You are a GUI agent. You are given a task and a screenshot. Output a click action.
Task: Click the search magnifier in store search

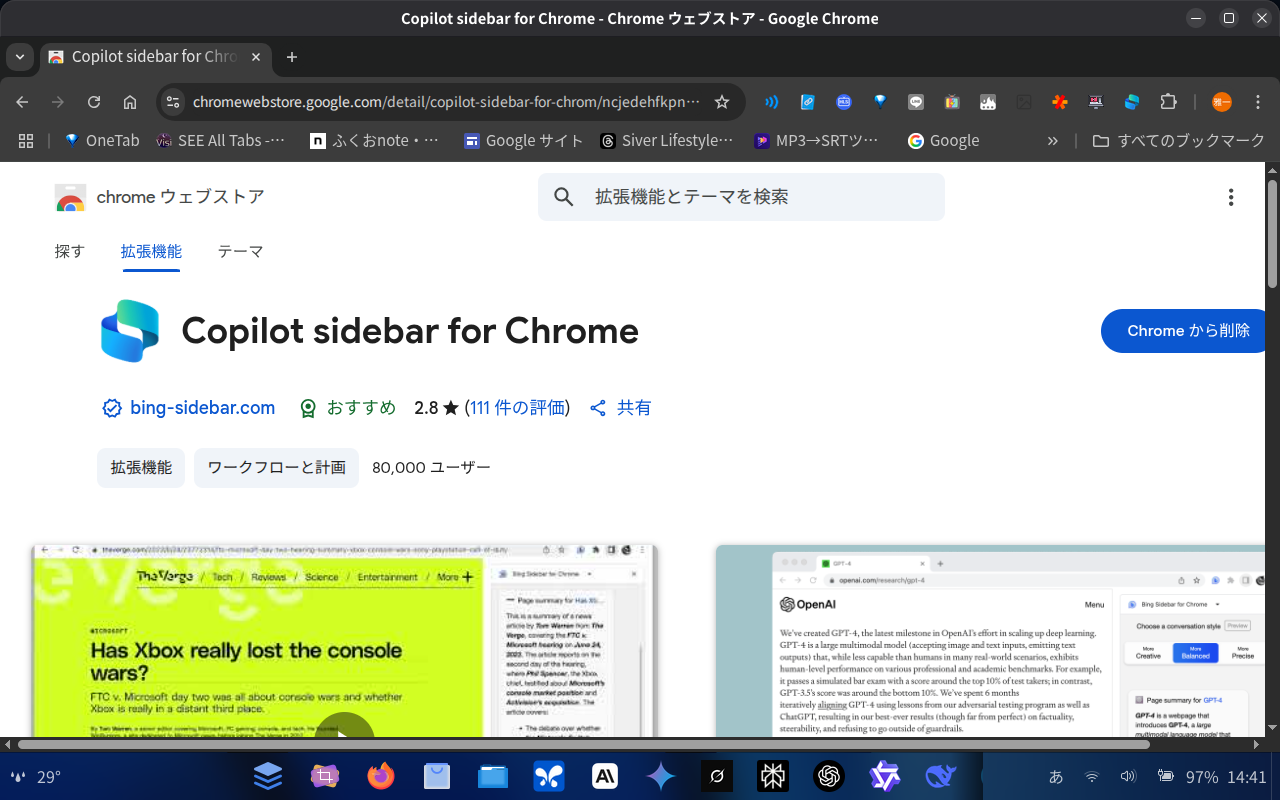pos(564,197)
